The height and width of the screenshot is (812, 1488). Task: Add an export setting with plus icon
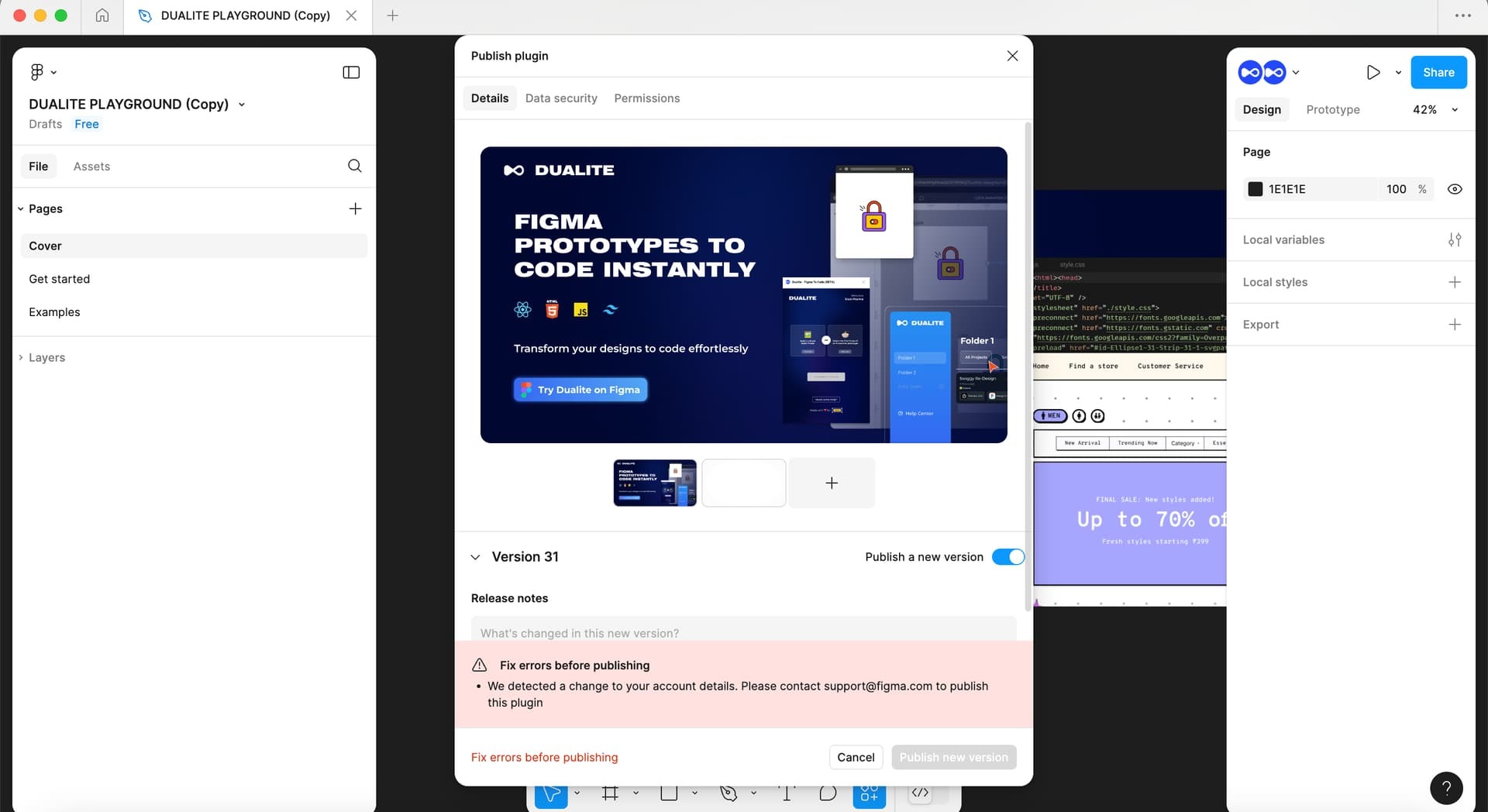click(1455, 325)
